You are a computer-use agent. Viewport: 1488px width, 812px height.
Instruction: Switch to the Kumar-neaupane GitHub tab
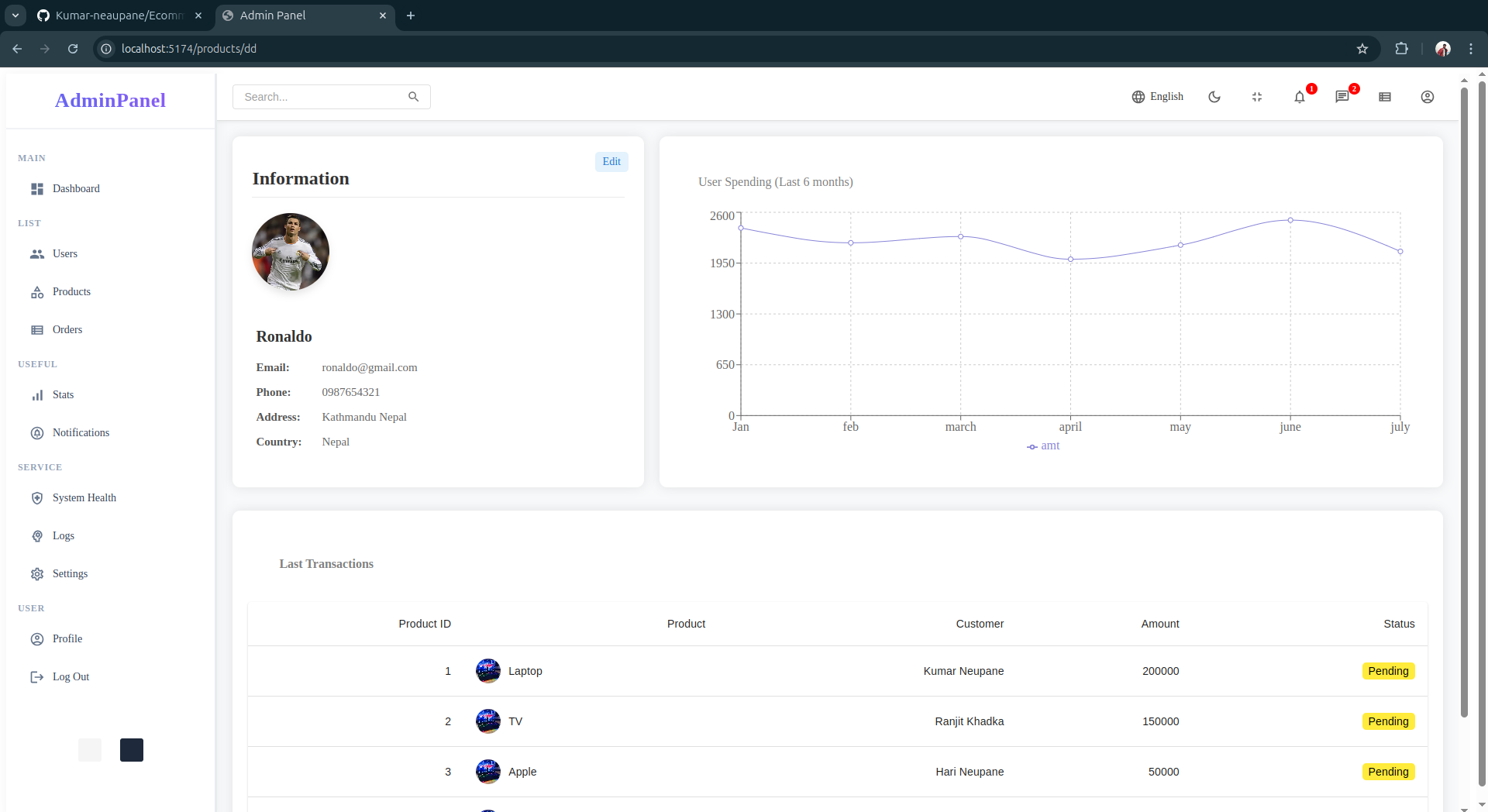point(119,15)
